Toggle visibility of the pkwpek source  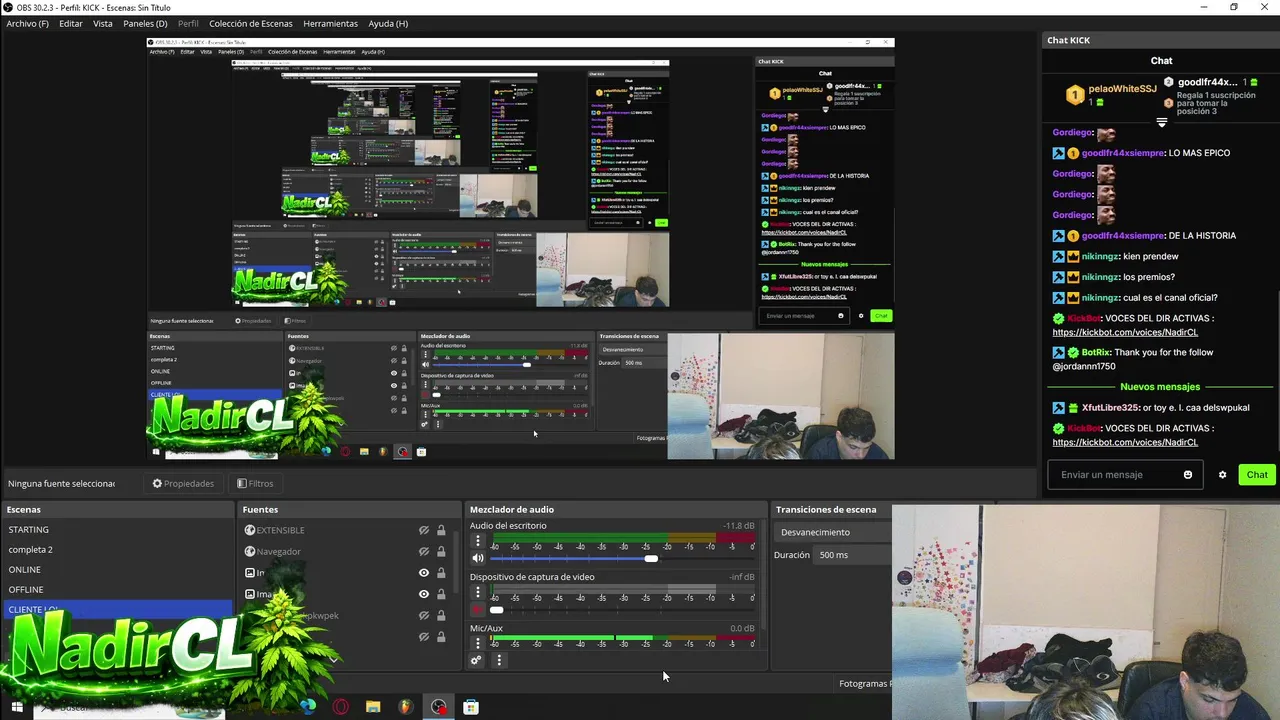(x=424, y=615)
